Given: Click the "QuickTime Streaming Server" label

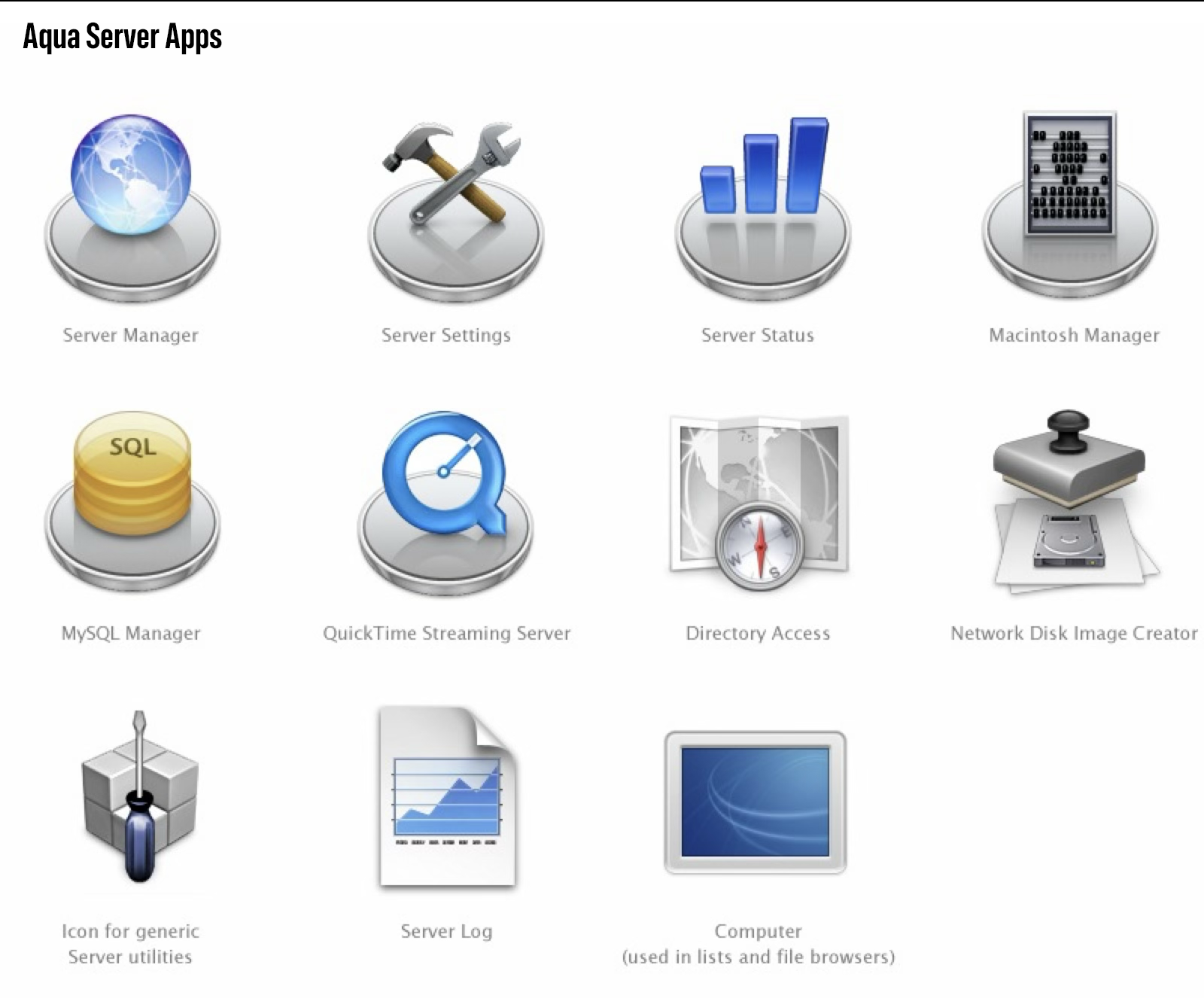Looking at the screenshot, I should tap(446, 634).
